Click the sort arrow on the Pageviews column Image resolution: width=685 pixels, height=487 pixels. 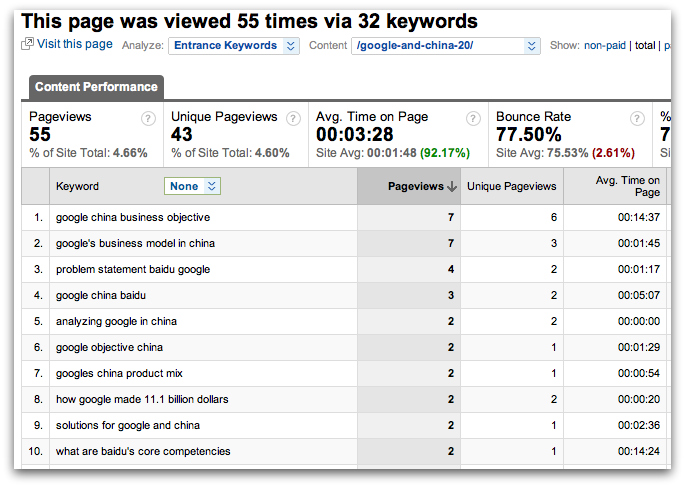coord(452,186)
